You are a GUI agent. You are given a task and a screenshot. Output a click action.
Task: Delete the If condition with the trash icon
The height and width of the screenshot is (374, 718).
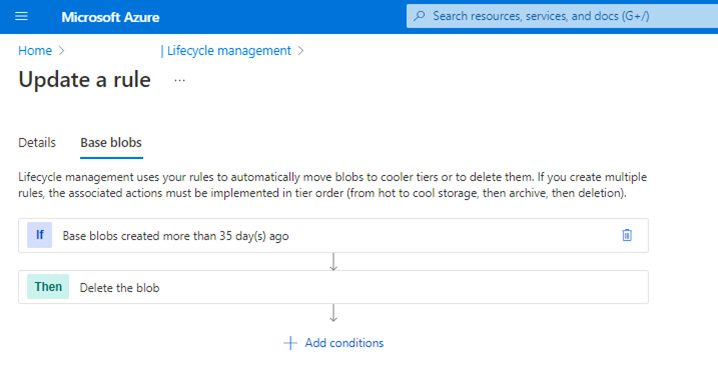627,235
